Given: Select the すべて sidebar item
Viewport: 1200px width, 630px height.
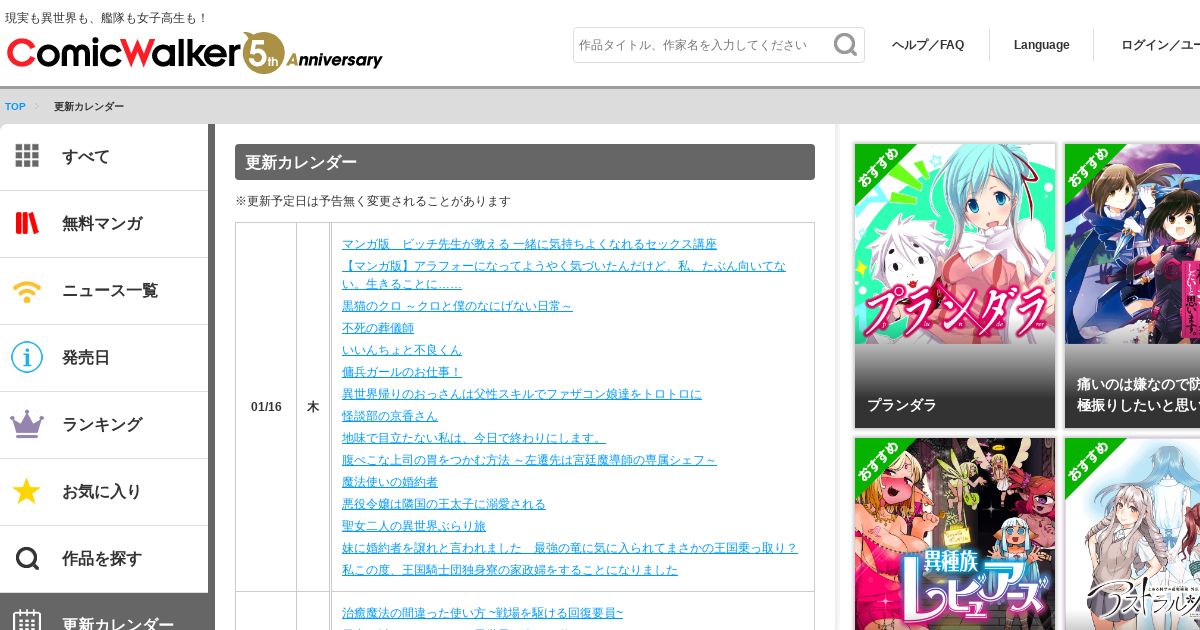Looking at the screenshot, I should coord(104,157).
